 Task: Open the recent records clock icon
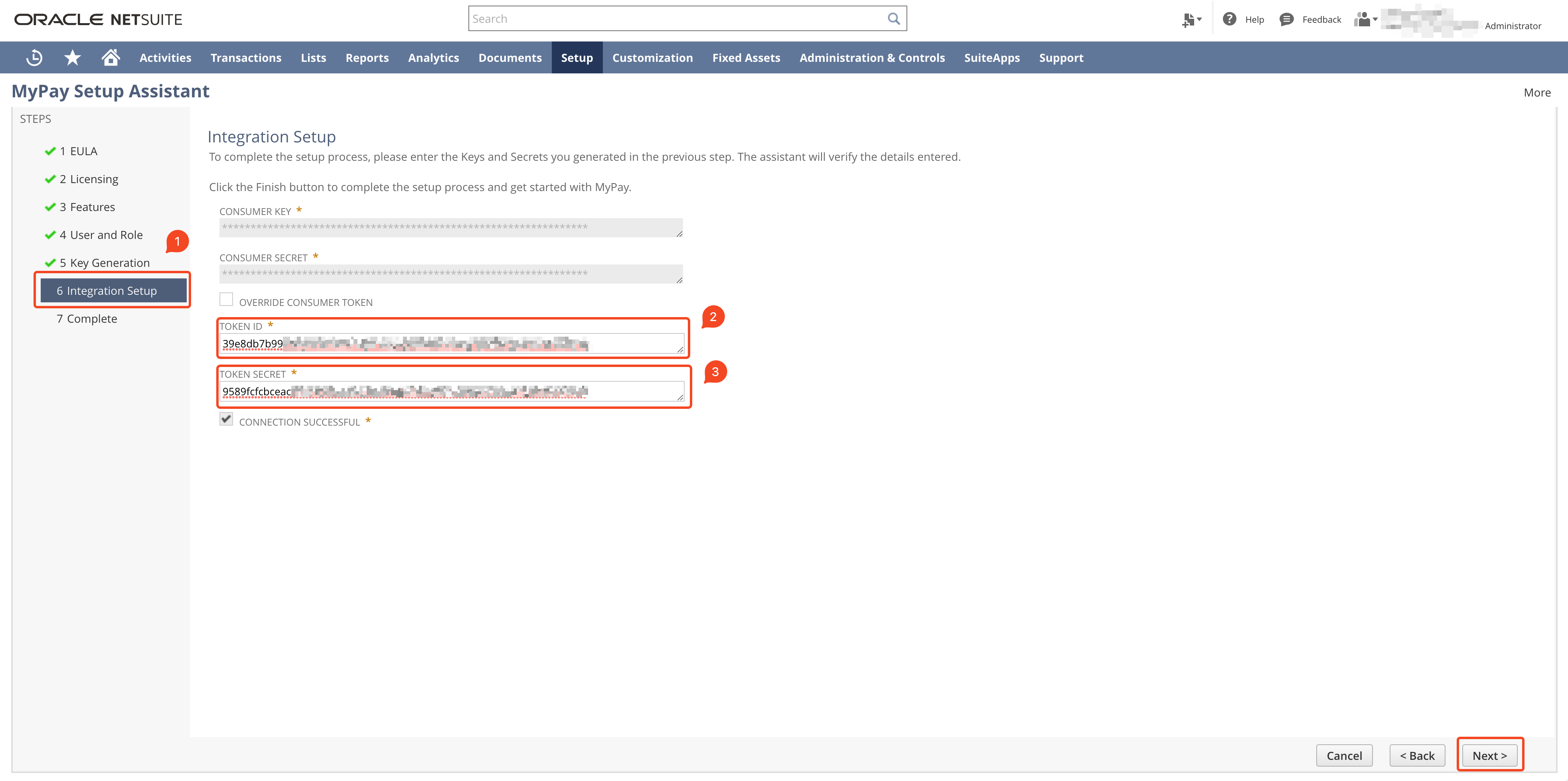click(x=34, y=57)
